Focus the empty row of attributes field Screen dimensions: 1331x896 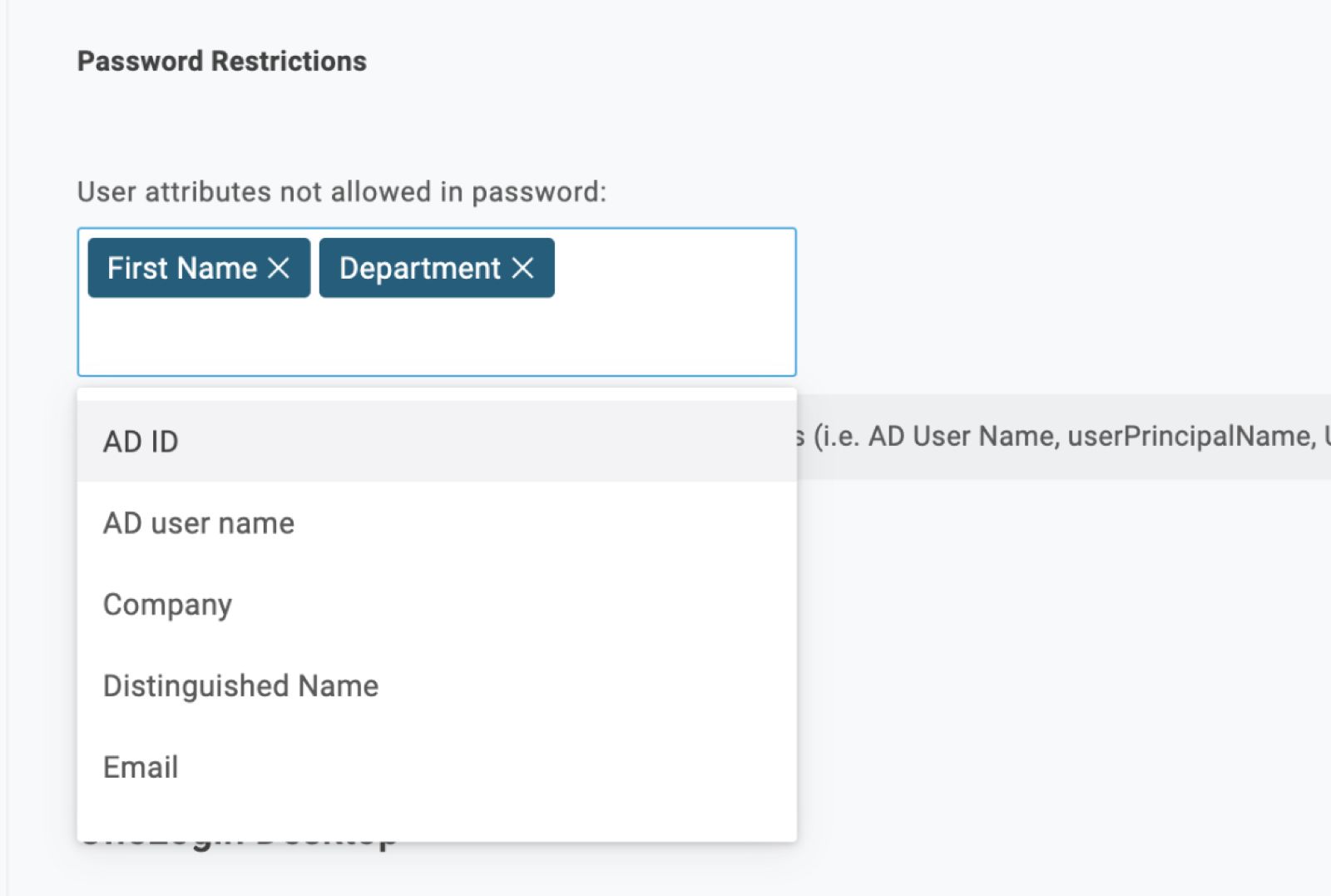click(x=437, y=337)
